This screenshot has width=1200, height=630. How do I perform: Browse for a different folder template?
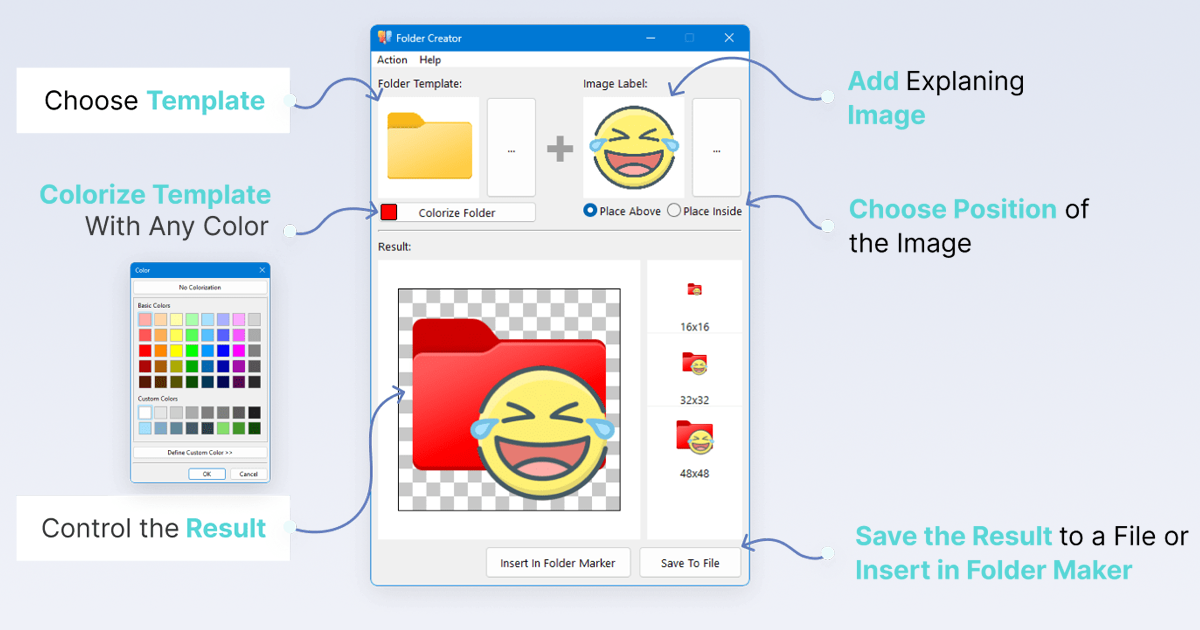(511, 147)
